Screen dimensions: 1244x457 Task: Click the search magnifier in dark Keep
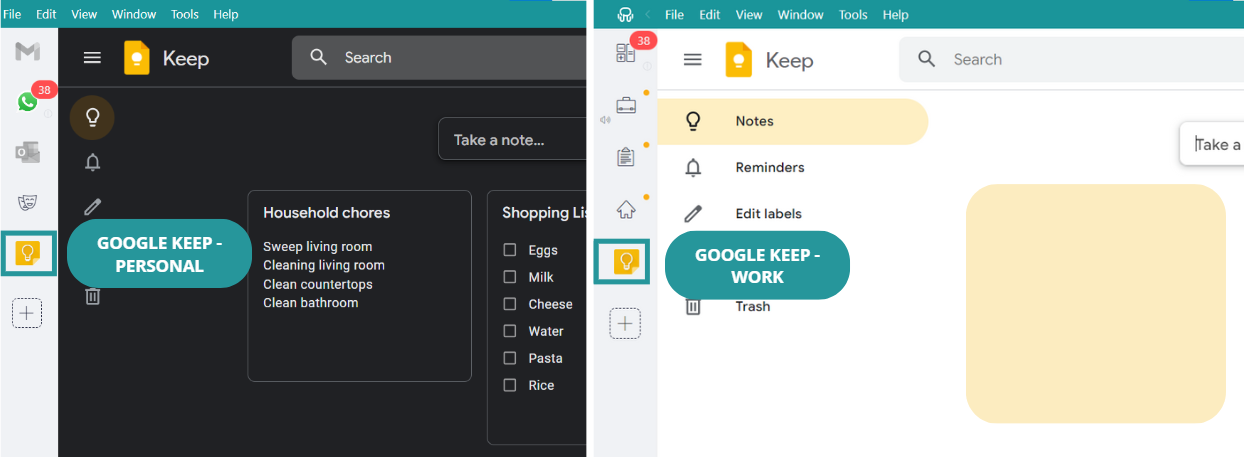(x=319, y=57)
